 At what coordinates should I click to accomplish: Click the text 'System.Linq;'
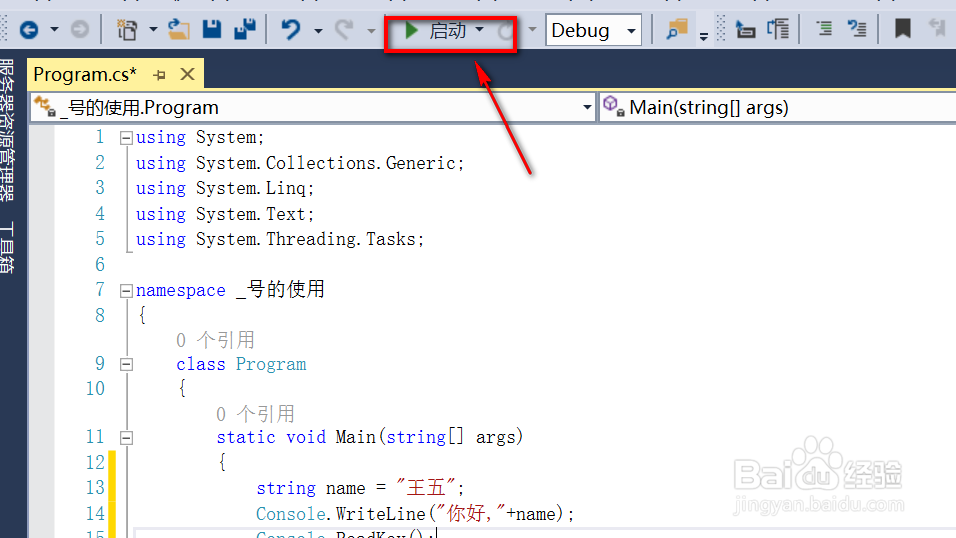[x=255, y=188]
